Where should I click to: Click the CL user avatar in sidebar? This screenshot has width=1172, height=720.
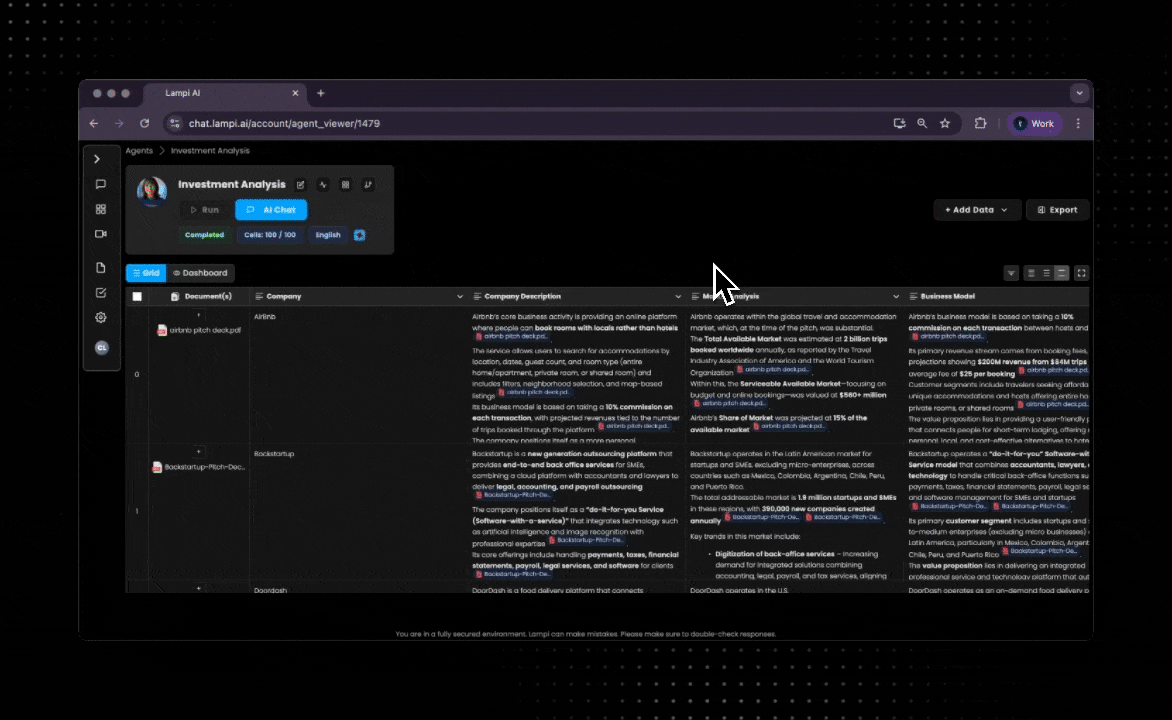coord(102,348)
